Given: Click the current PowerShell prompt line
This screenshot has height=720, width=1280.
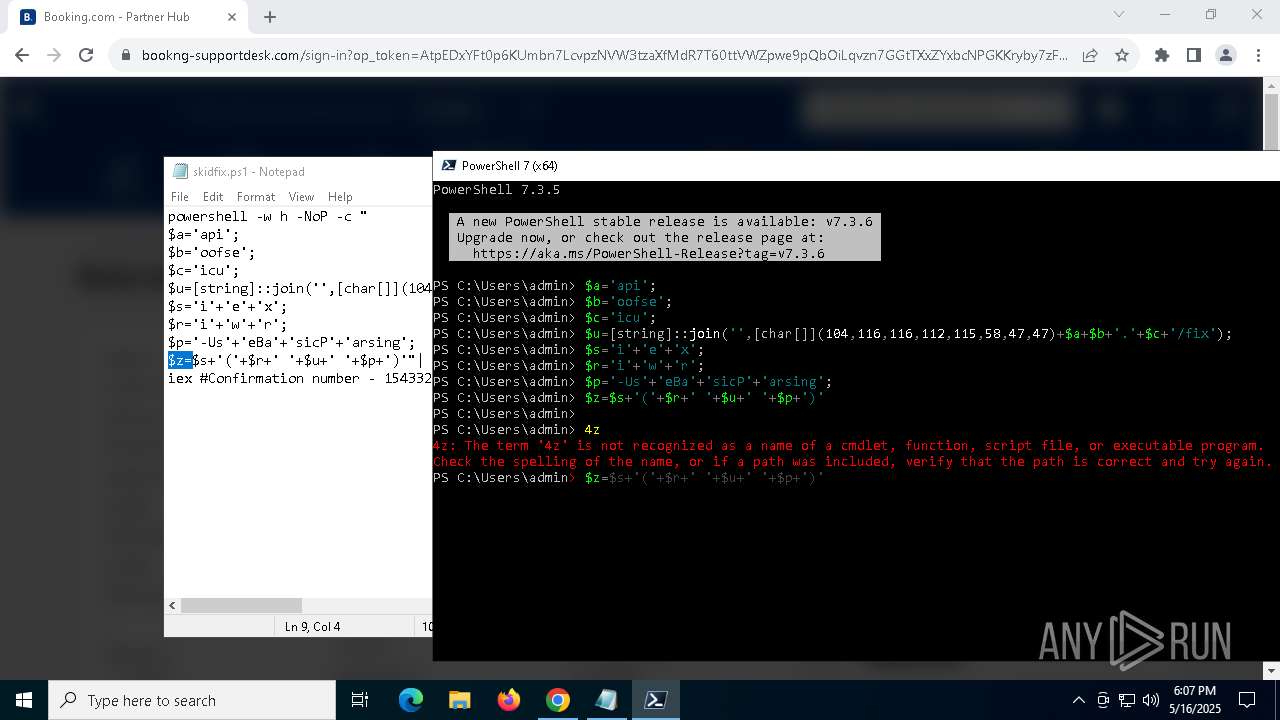Looking at the screenshot, I should [628, 478].
